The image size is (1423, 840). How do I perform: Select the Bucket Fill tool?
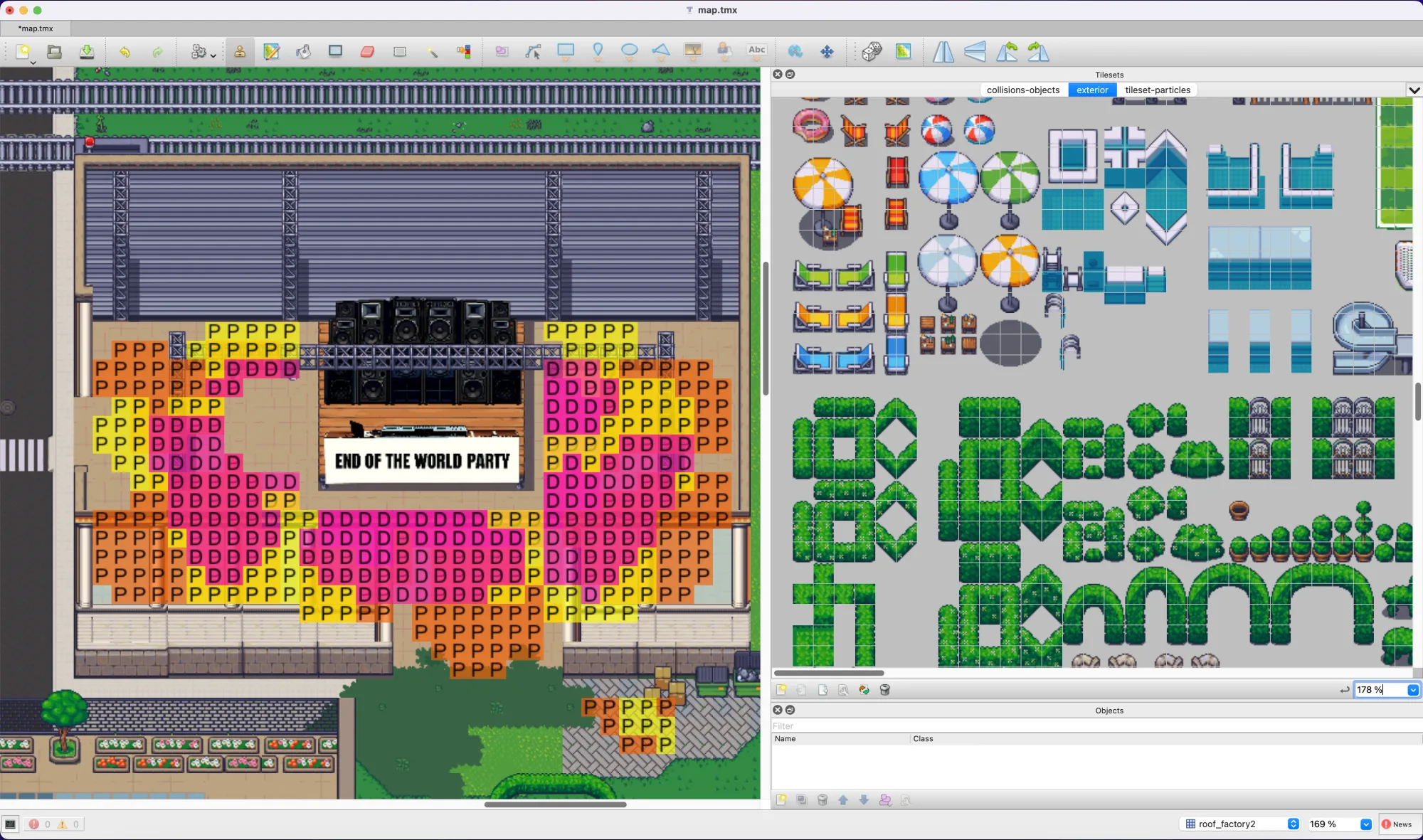(x=304, y=51)
